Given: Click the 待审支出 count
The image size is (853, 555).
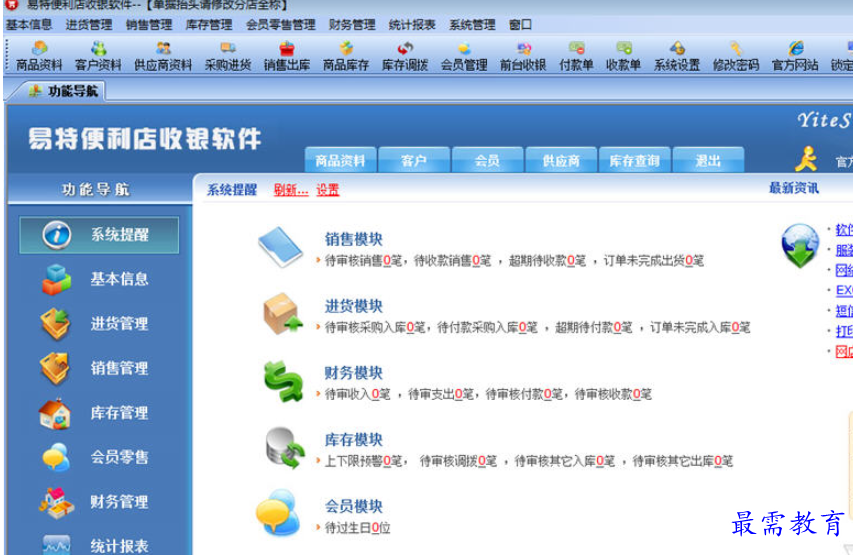Looking at the screenshot, I should tap(458, 394).
